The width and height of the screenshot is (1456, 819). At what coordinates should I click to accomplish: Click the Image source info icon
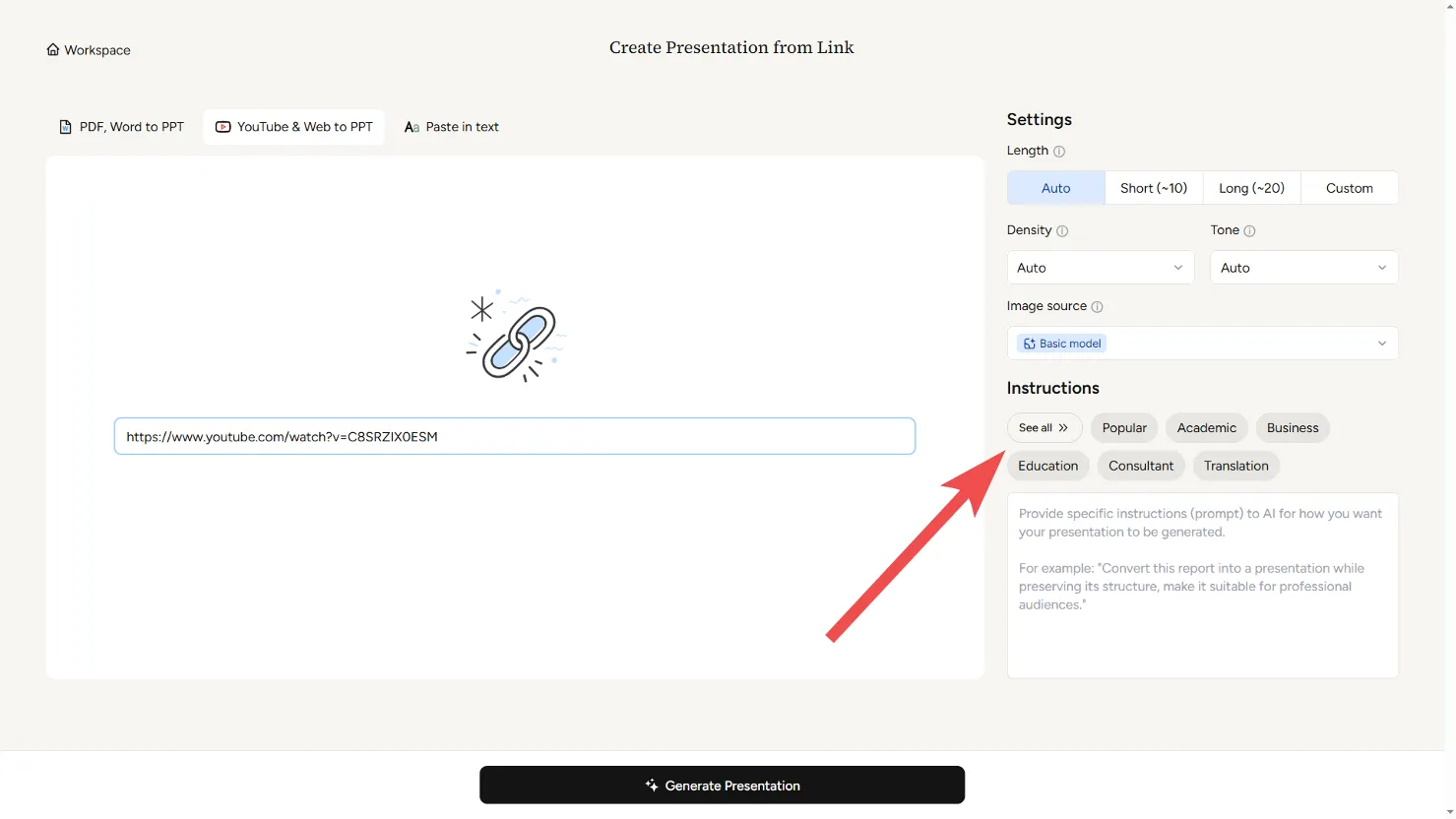pyautogui.click(x=1097, y=307)
